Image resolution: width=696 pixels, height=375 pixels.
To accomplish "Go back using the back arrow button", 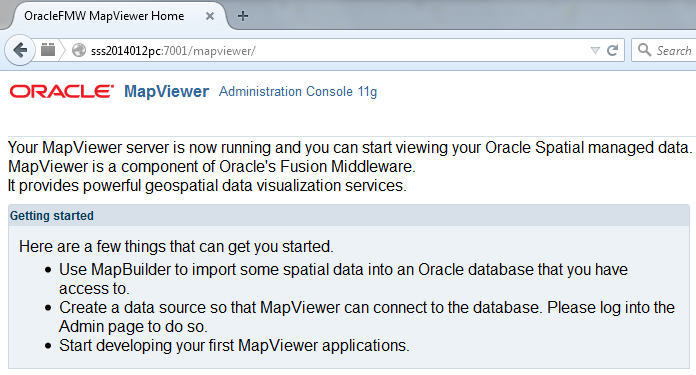I will [x=20, y=50].
